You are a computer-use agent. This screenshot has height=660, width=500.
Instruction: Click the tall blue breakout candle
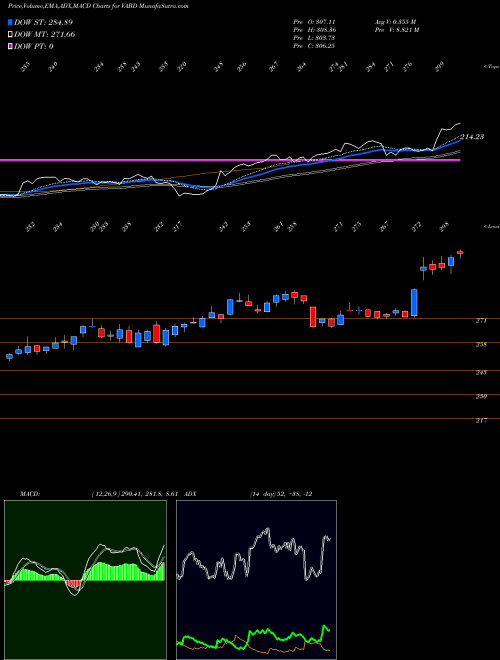(414, 302)
